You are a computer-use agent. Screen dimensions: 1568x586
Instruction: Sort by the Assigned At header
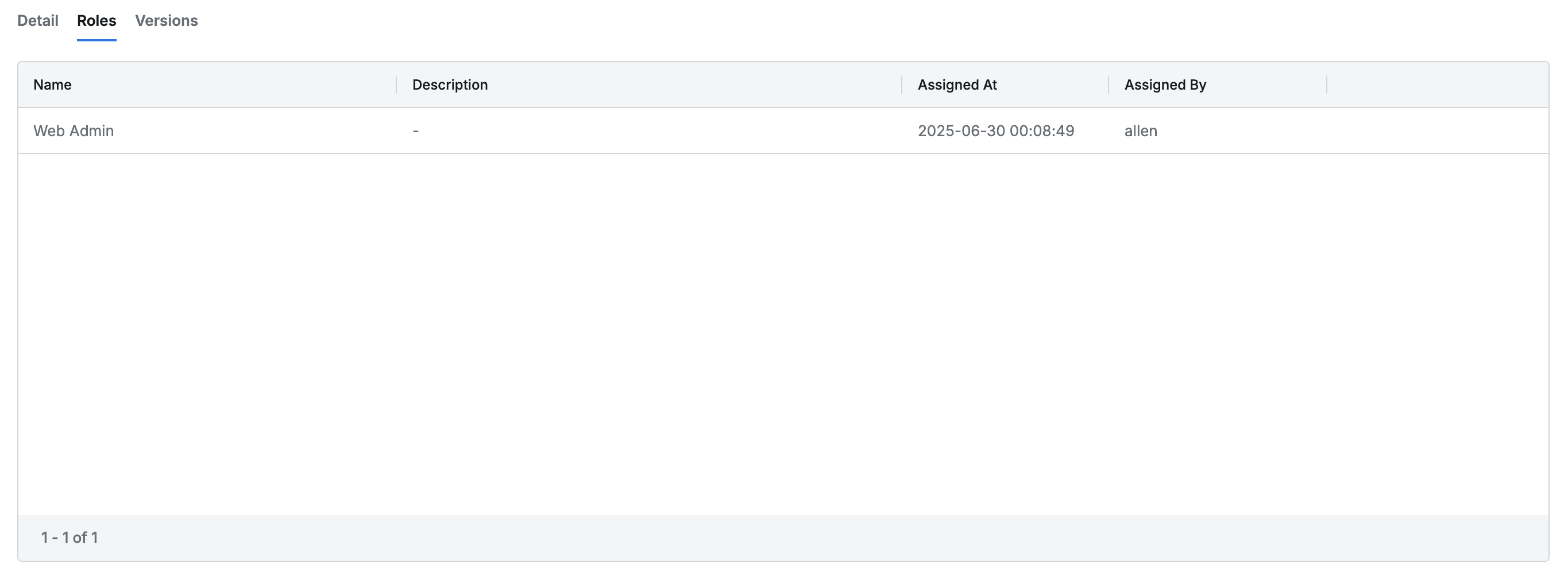click(957, 84)
